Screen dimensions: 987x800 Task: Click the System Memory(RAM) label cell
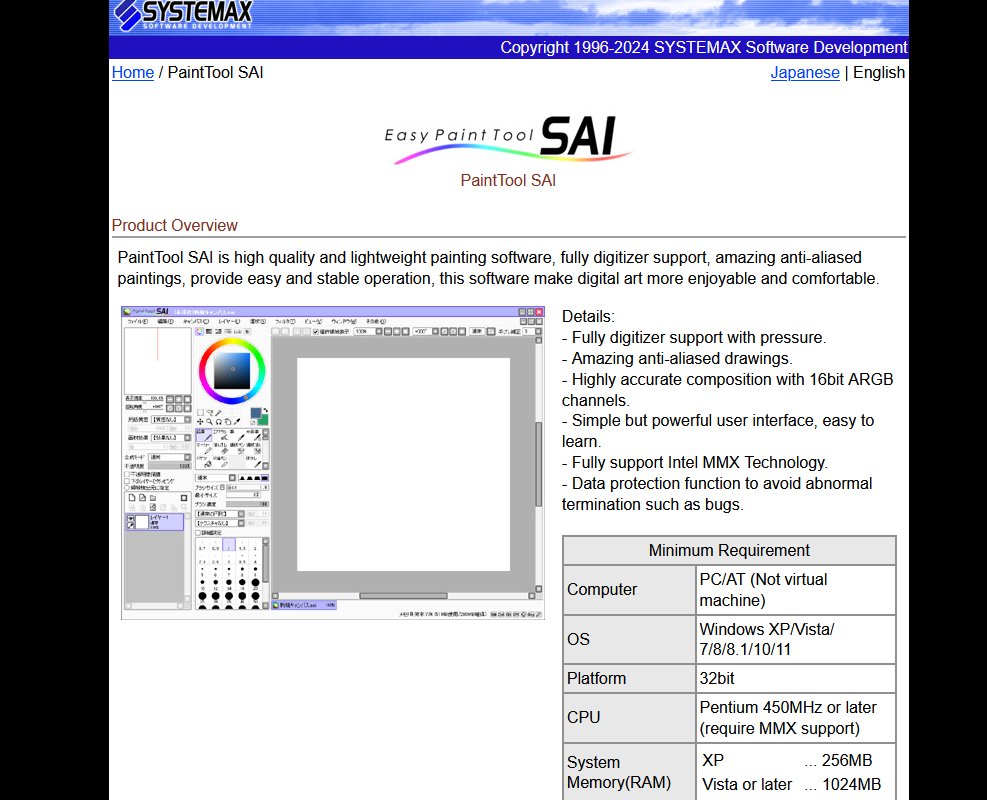629,772
